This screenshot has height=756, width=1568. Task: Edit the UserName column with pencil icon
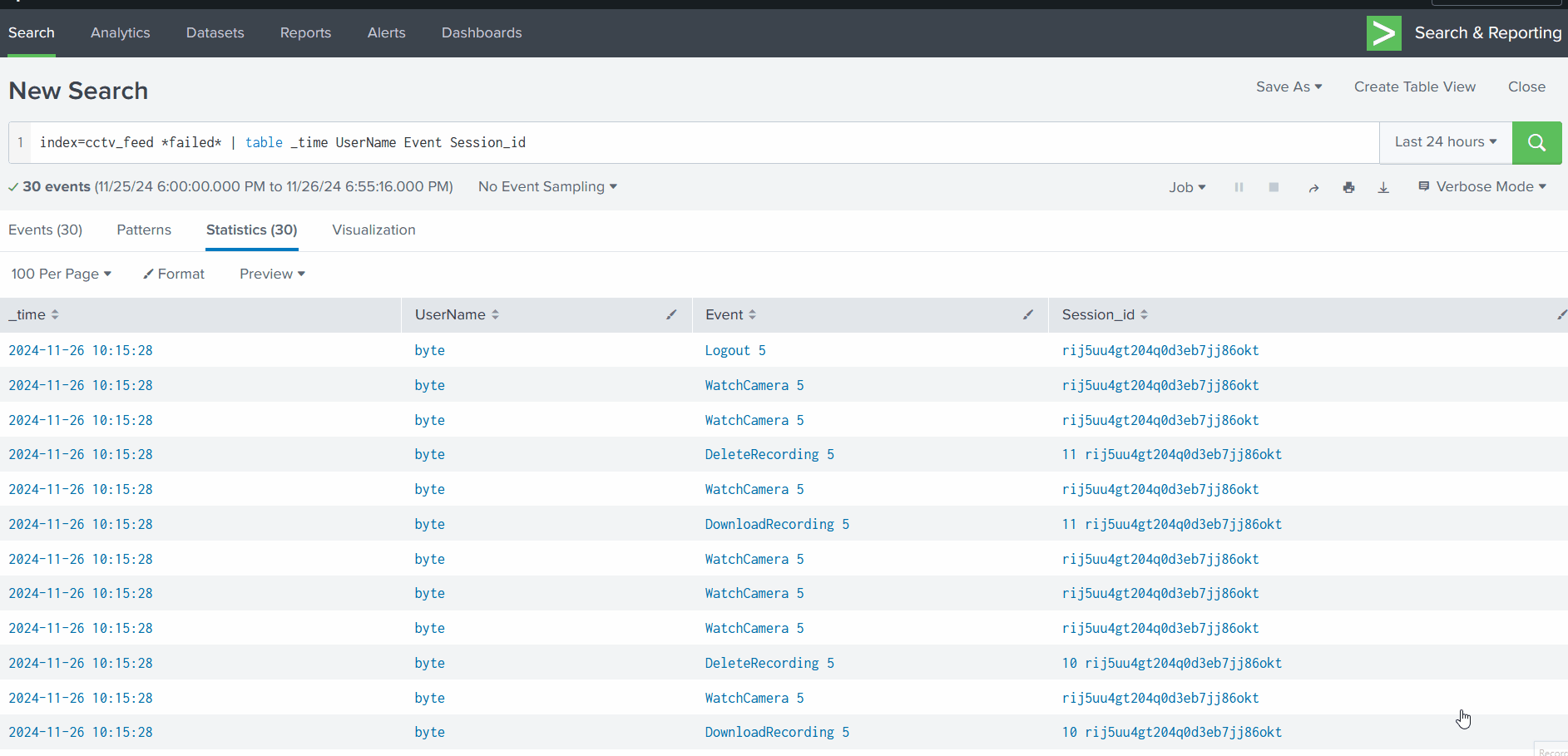671,314
